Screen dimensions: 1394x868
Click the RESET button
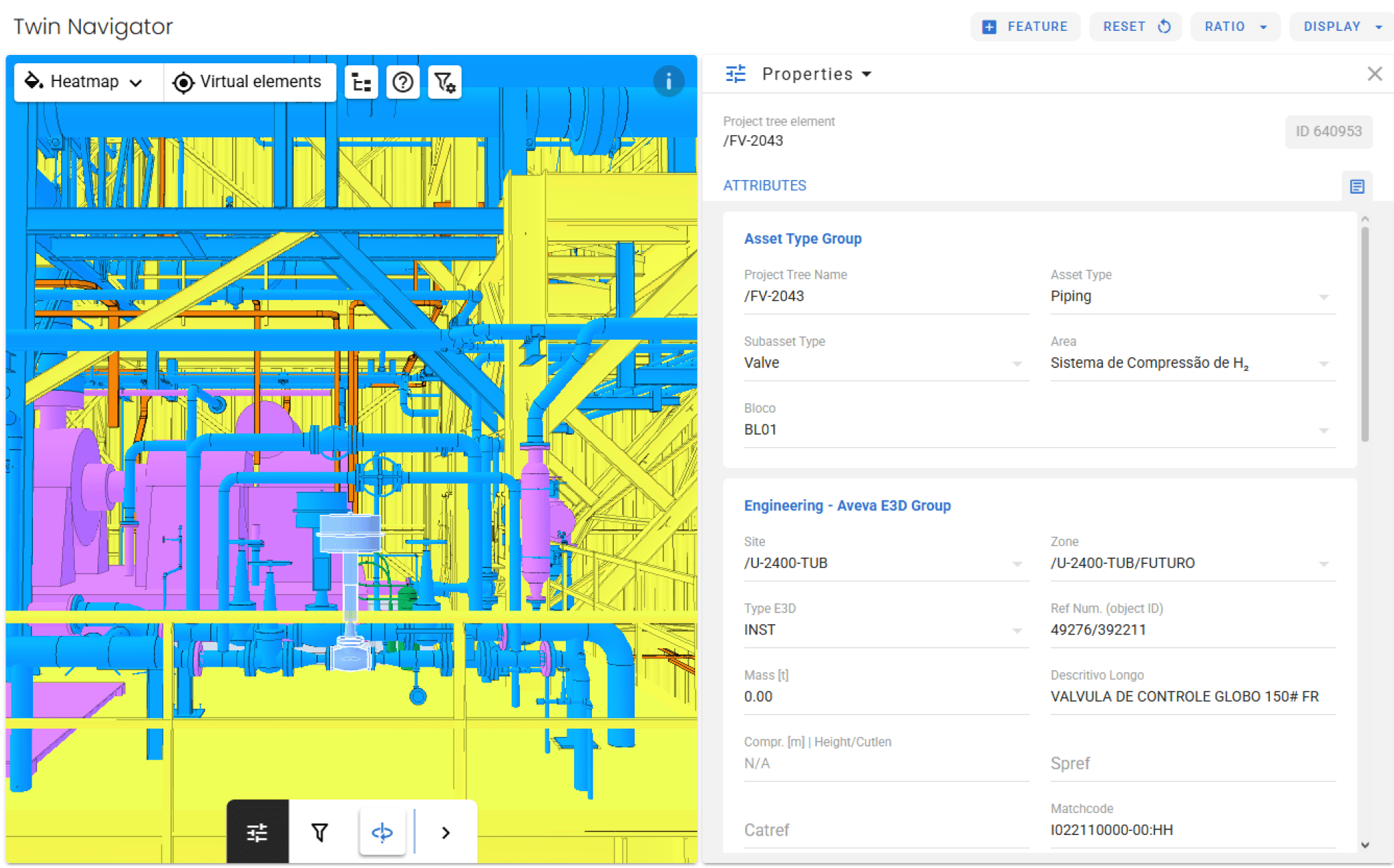tap(1135, 27)
